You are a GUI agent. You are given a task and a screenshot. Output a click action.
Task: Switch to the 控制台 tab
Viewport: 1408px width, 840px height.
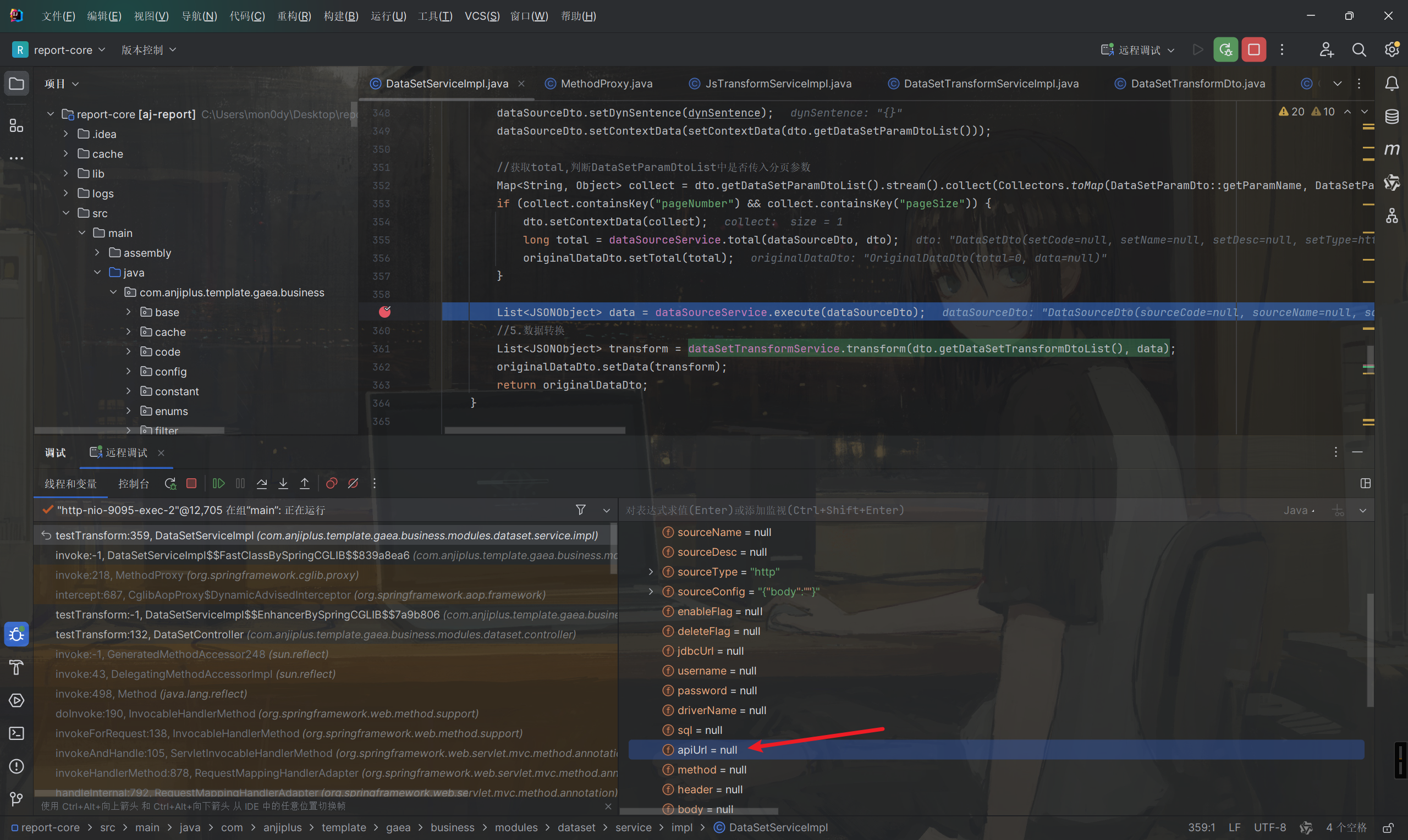pyautogui.click(x=134, y=484)
